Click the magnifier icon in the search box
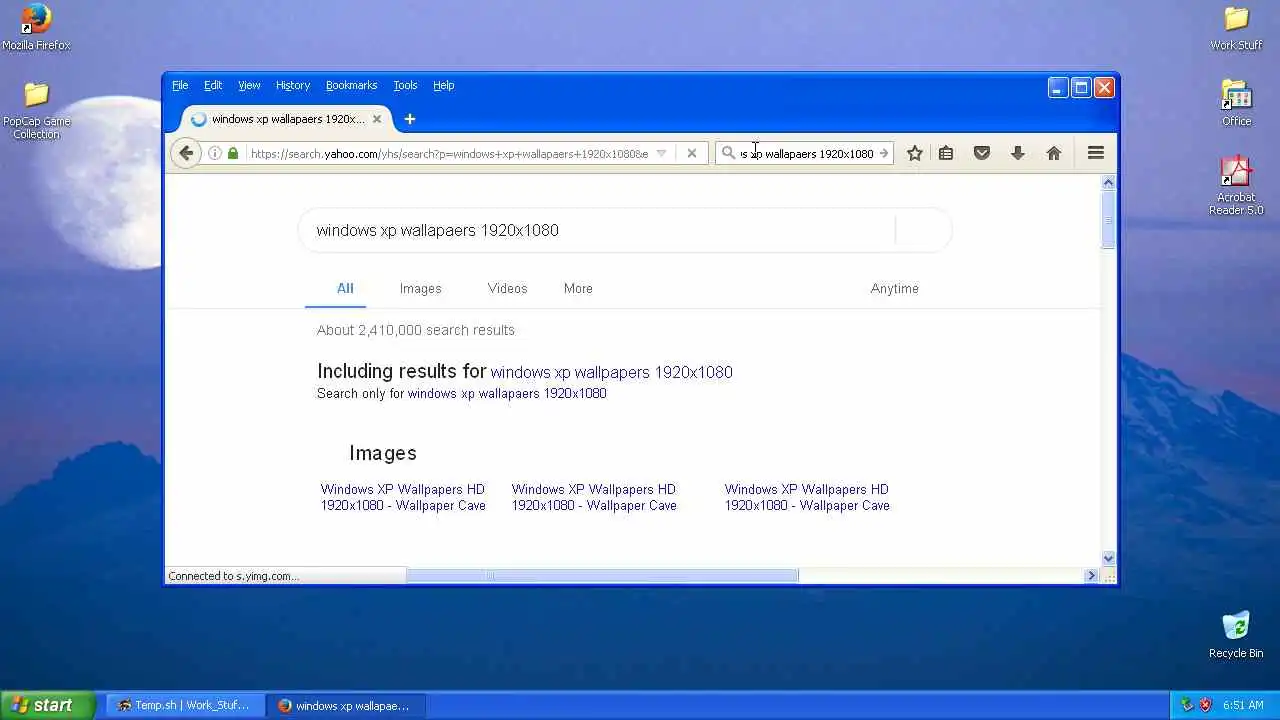 pyautogui.click(x=729, y=153)
